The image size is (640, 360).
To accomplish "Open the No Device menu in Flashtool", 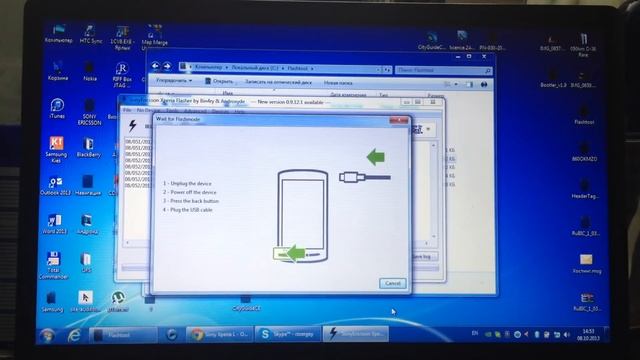I will click(x=149, y=110).
